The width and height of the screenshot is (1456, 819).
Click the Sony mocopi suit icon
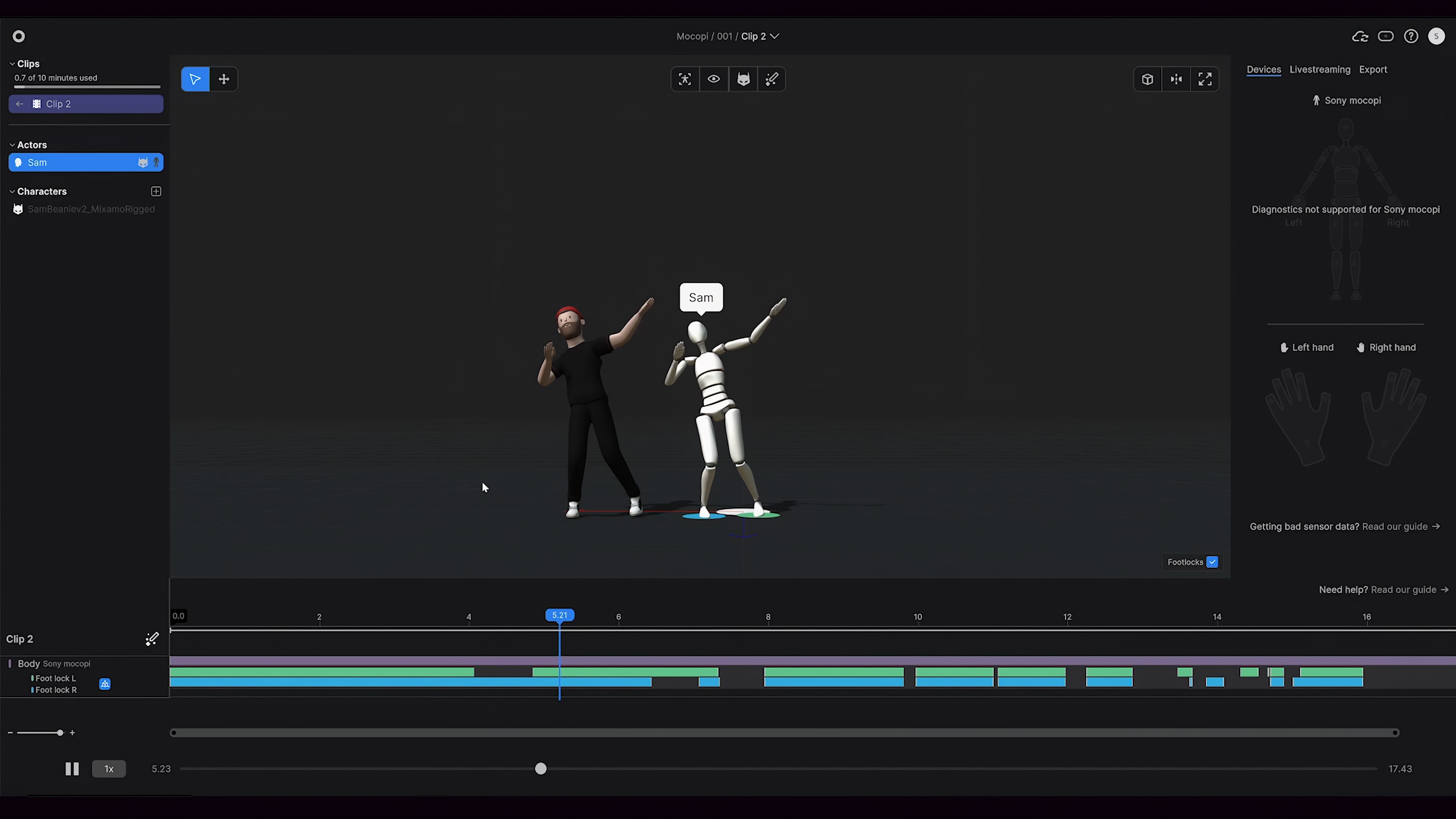pyautogui.click(x=1316, y=100)
